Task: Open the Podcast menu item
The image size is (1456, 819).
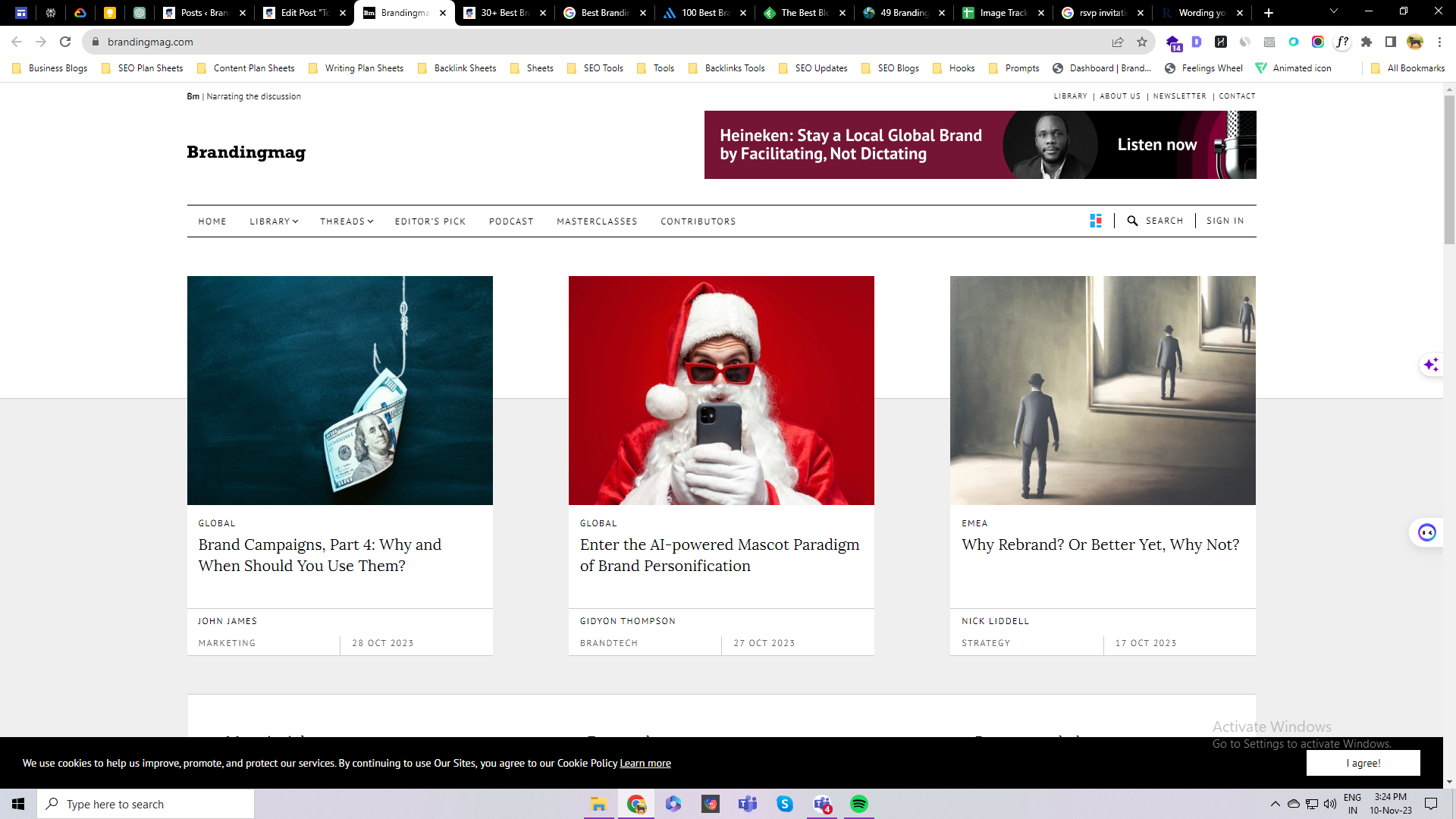Action: [x=511, y=221]
